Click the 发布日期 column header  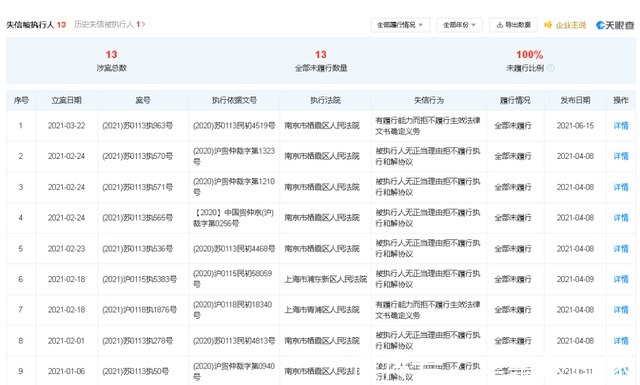pyautogui.click(x=575, y=100)
